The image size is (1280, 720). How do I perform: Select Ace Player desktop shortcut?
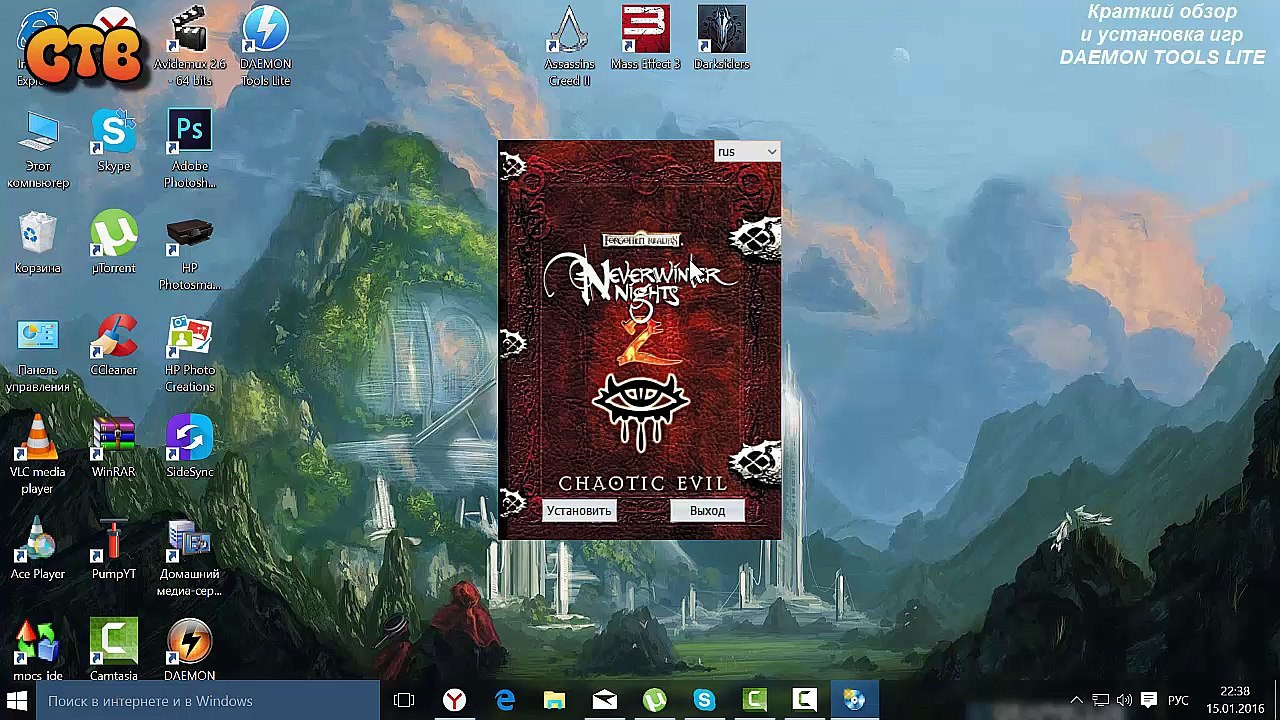click(x=38, y=549)
